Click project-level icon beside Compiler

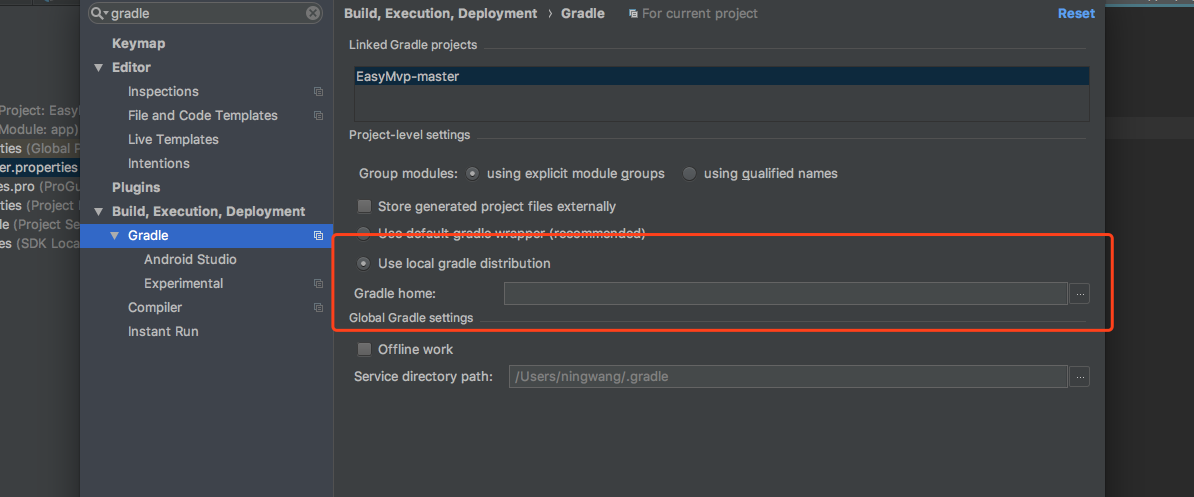[x=318, y=307]
